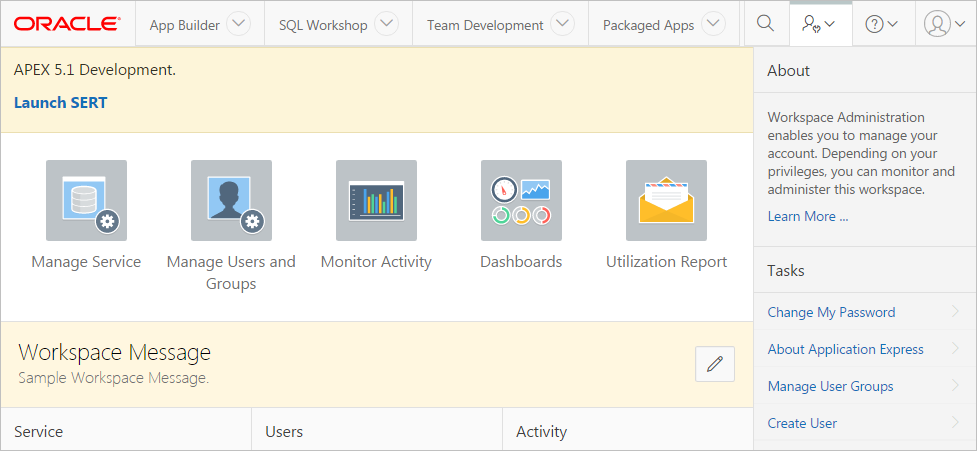
Task: Select Manage User Groups task
Action: click(x=830, y=386)
